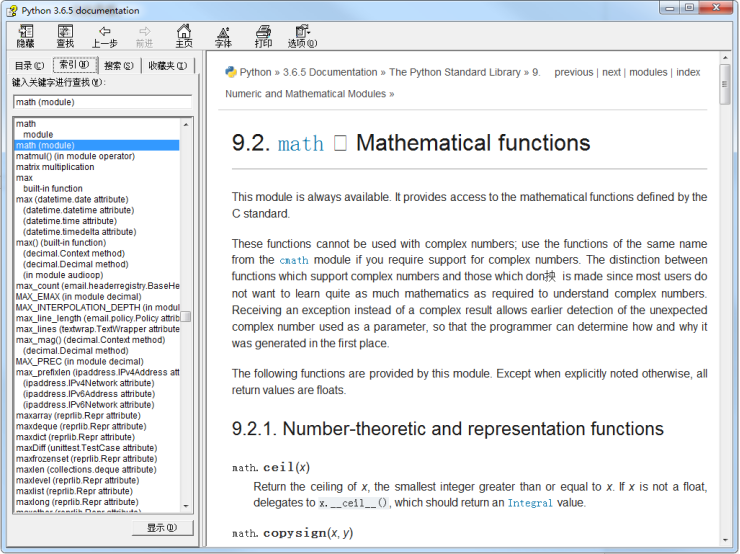Go to the next page link
Image resolution: width=740 pixels, height=554 pixels.
(611, 72)
